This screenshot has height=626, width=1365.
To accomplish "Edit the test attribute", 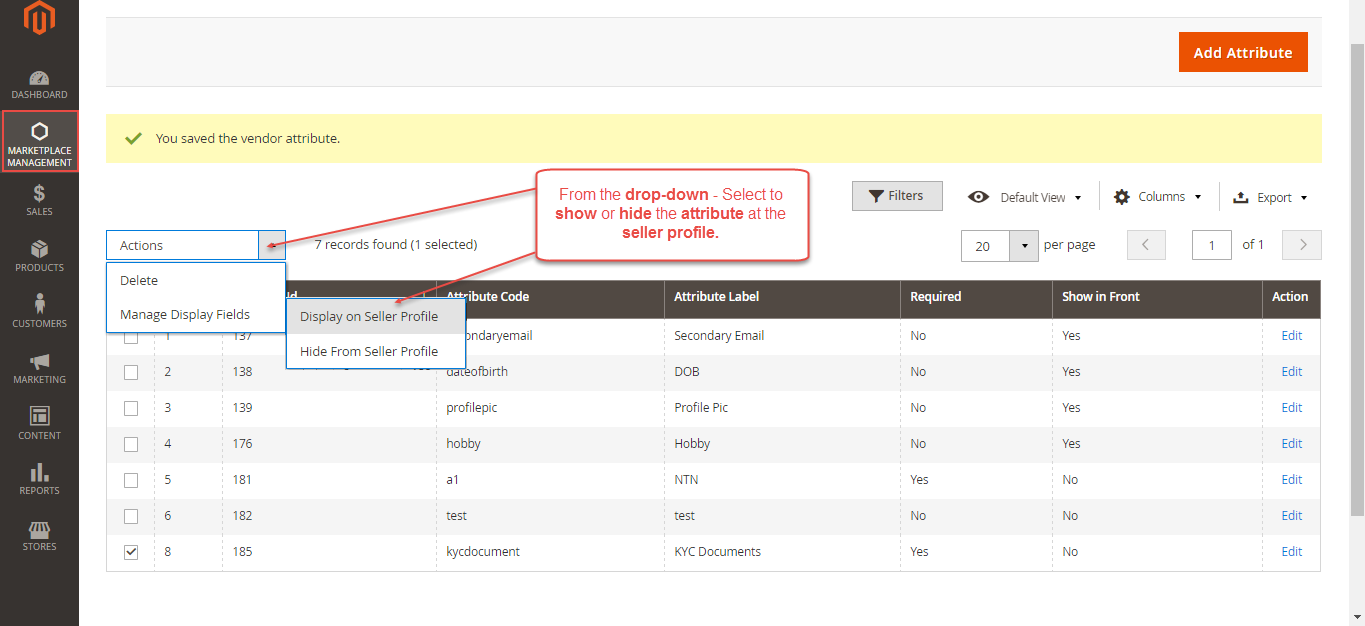I will 1292,516.
